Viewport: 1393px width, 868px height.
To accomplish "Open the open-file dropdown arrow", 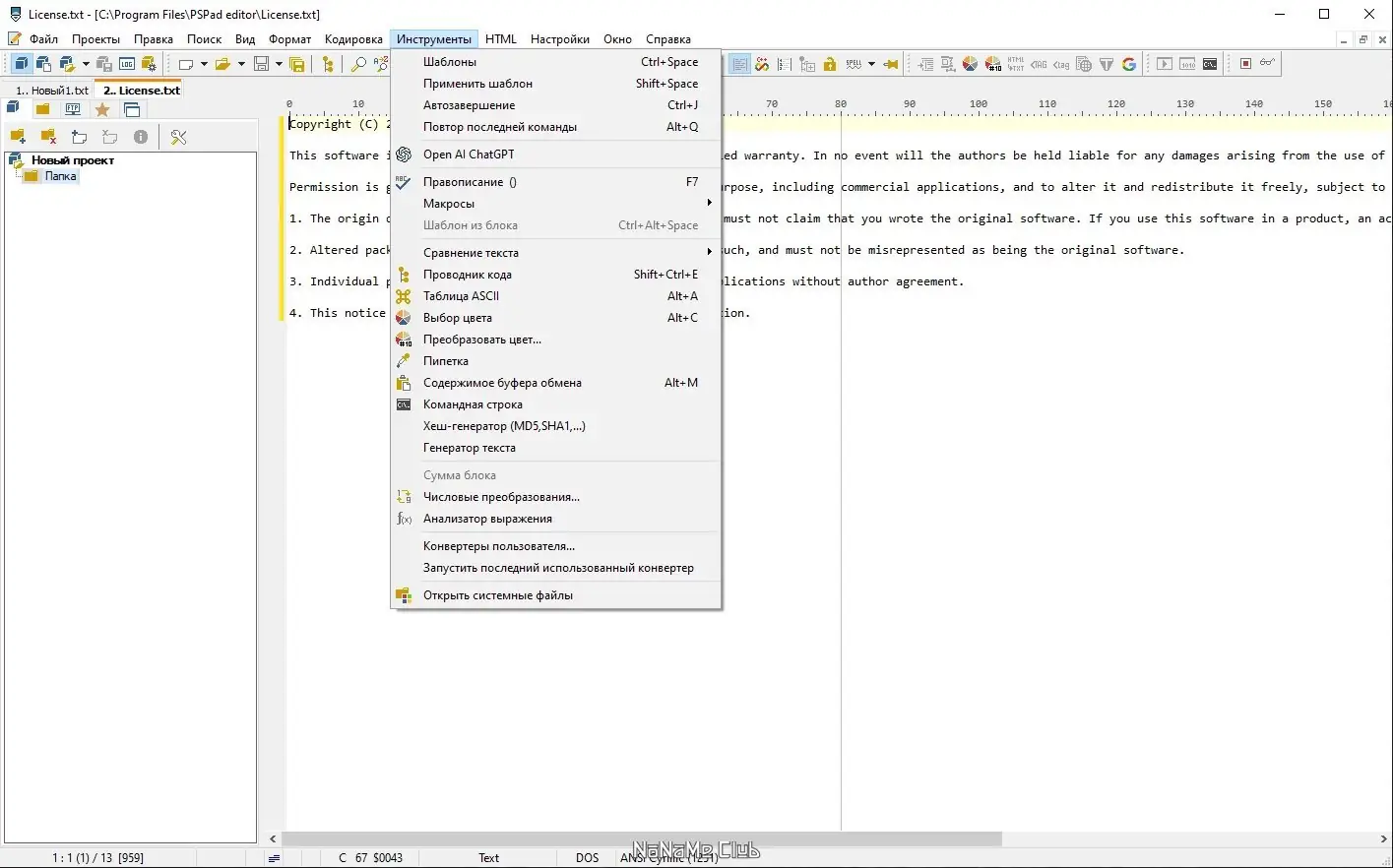I will pyautogui.click(x=241, y=64).
